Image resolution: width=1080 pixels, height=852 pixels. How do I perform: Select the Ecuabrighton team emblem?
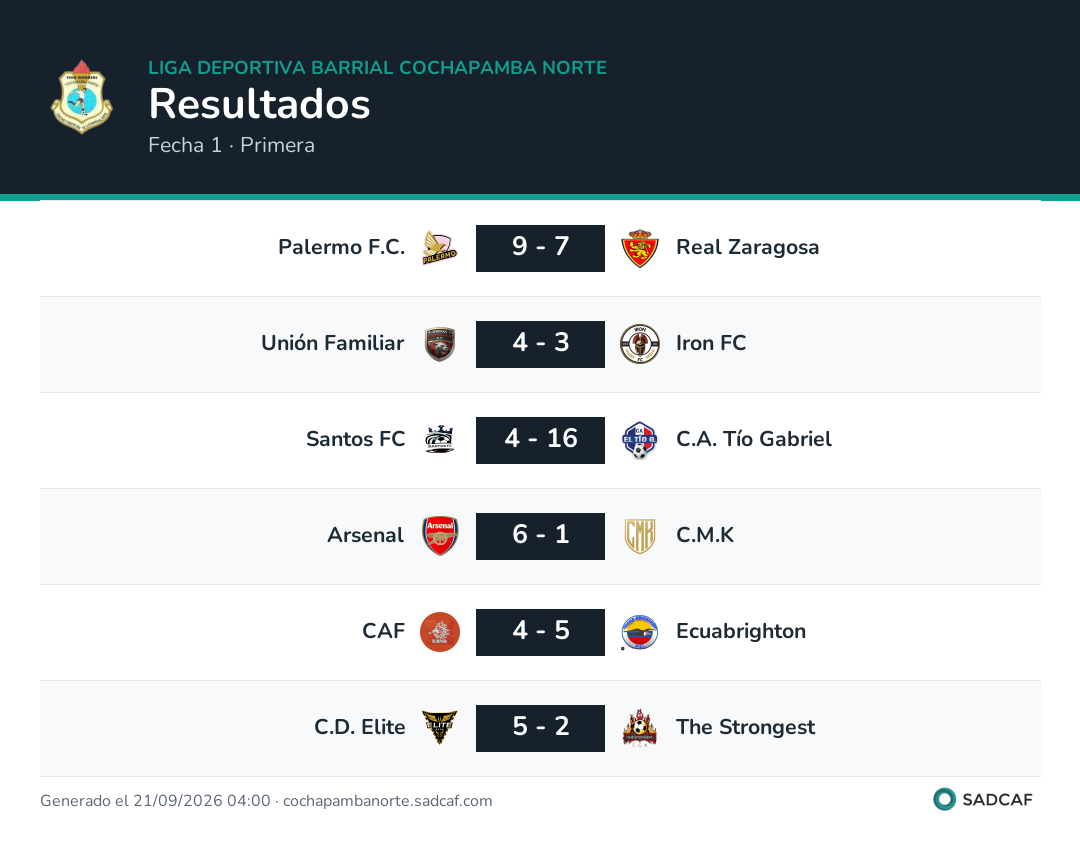[640, 632]
